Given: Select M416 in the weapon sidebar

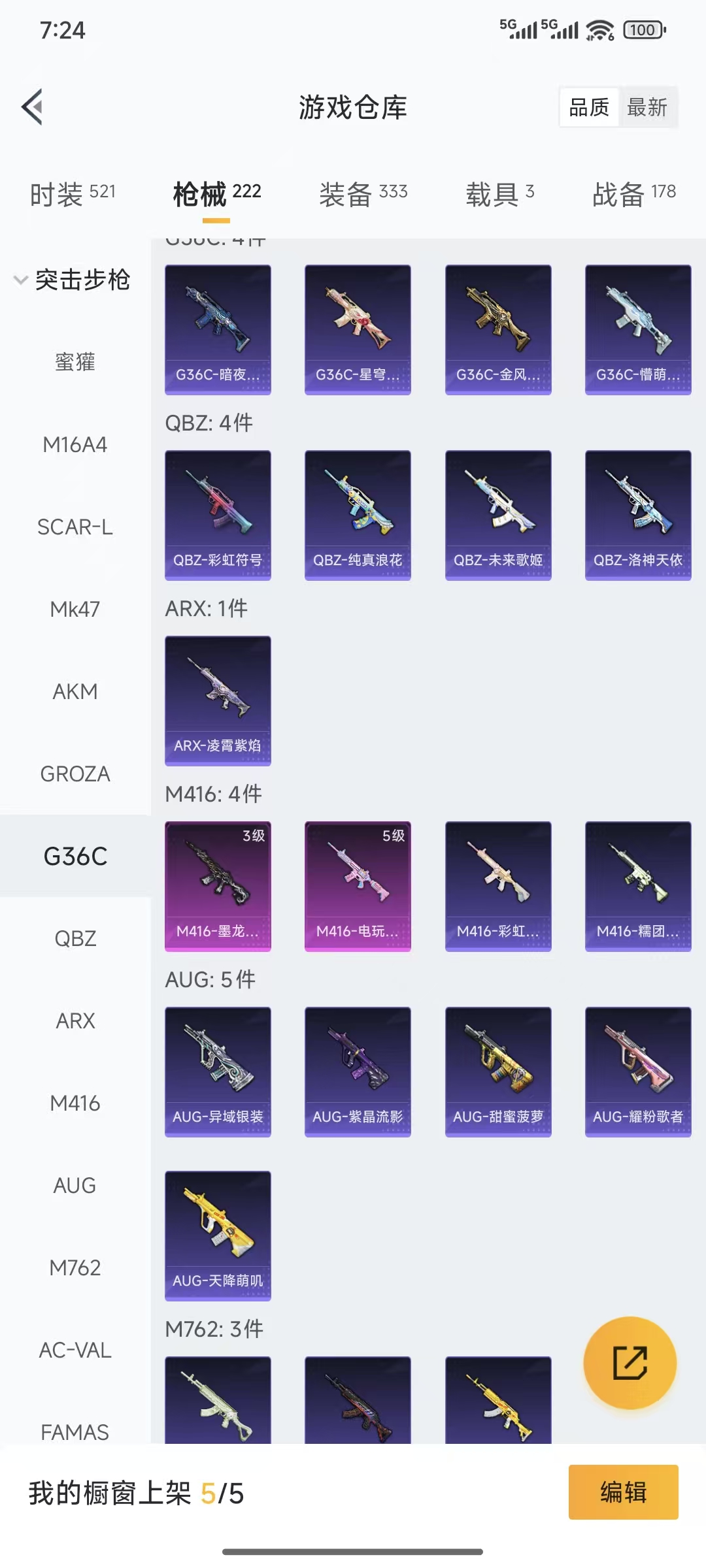Looking at the screenshot, I should coord(75,1103).
